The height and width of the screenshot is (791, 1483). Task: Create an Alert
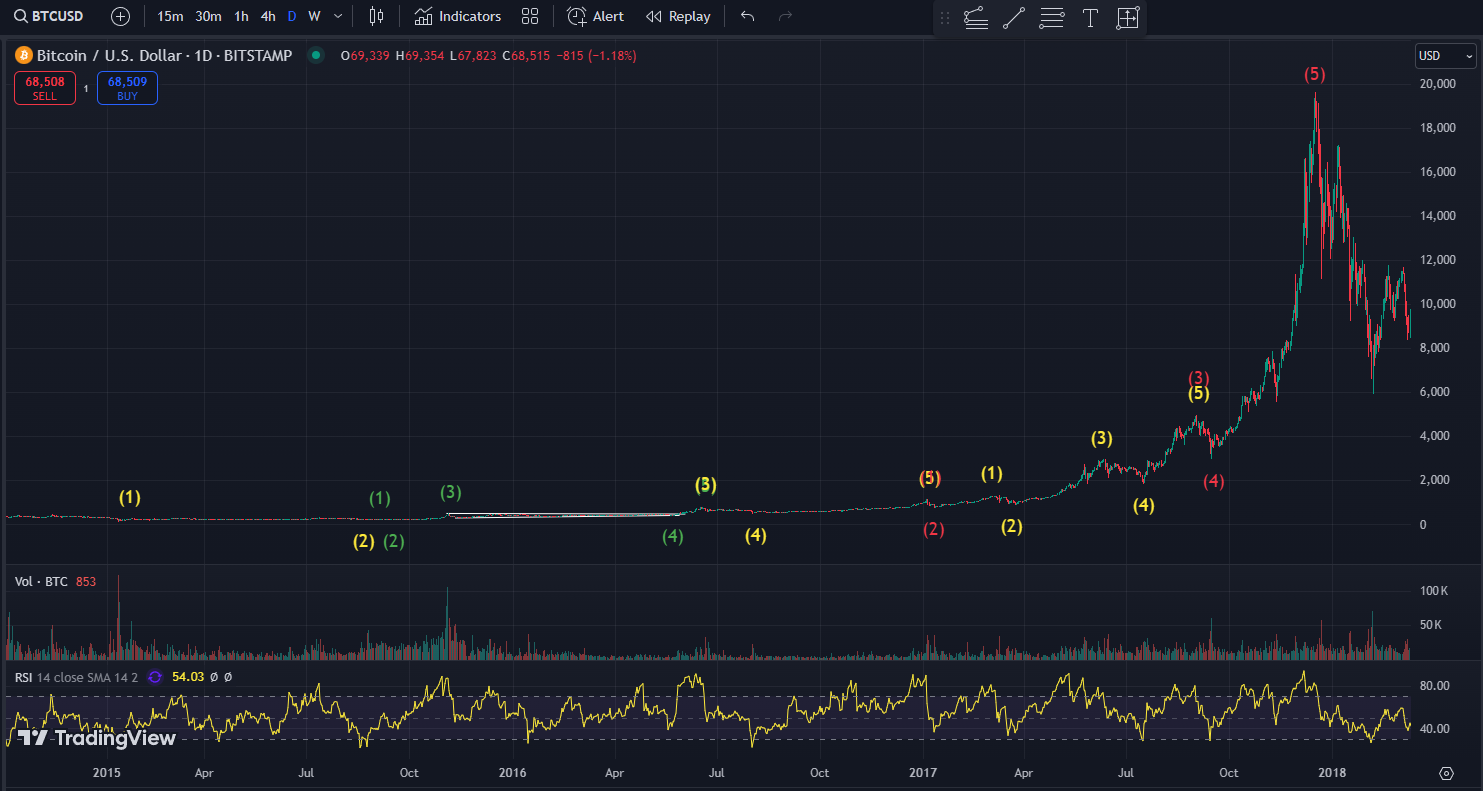click(x=596, y=16)
